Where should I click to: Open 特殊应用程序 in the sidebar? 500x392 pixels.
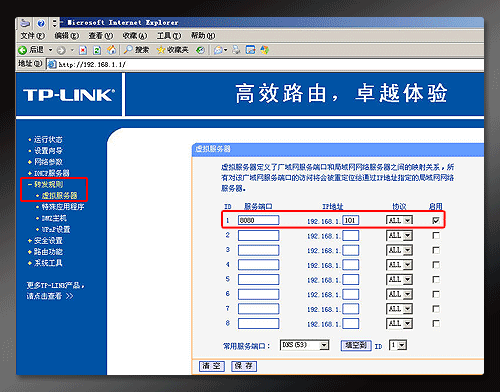pos(63,207)
